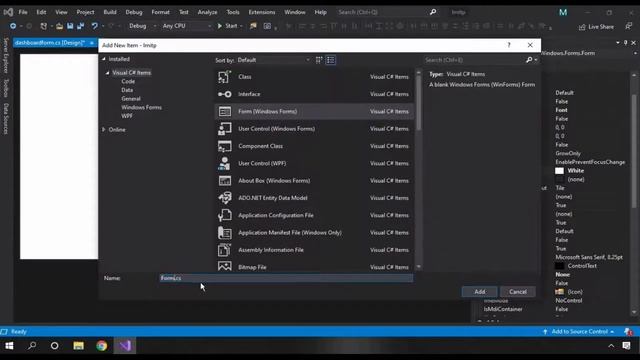Click the Properties panel pin icon
Viewport: 640px width, 360px height.
point(625,42)
